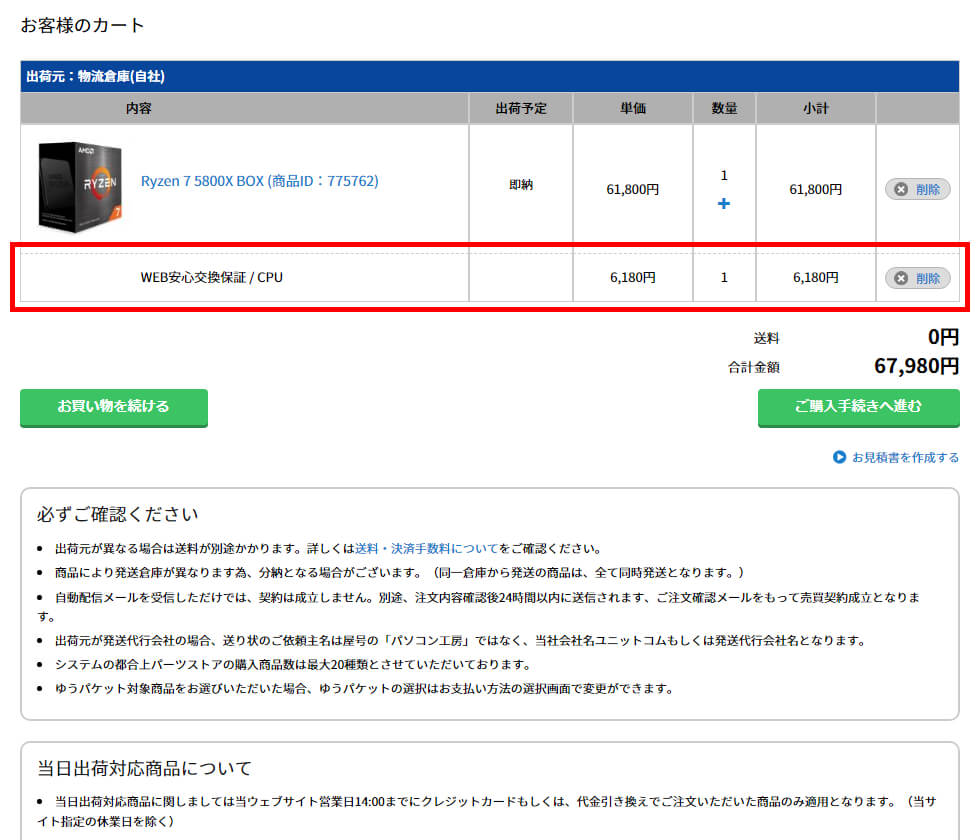
Task: Click the 送料 label above the total
Action: 766,338
